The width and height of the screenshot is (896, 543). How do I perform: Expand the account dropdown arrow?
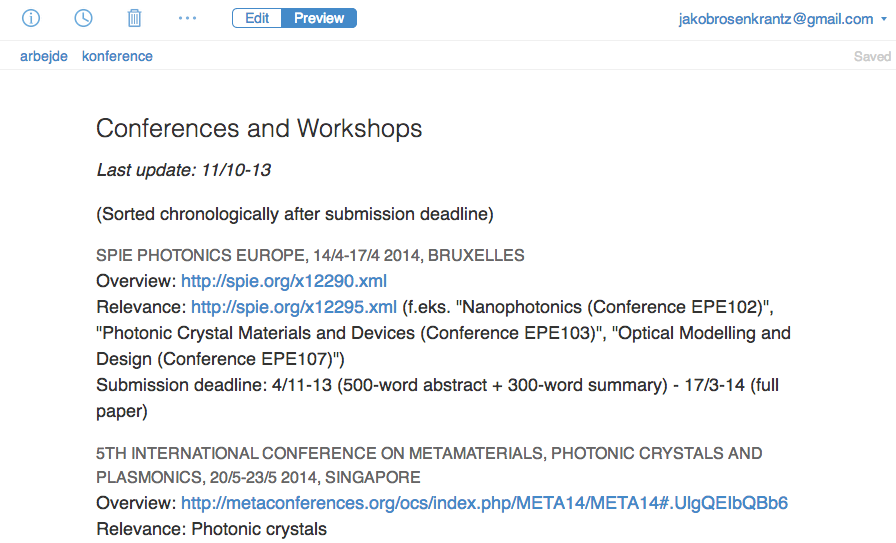[x=884, y=19]
